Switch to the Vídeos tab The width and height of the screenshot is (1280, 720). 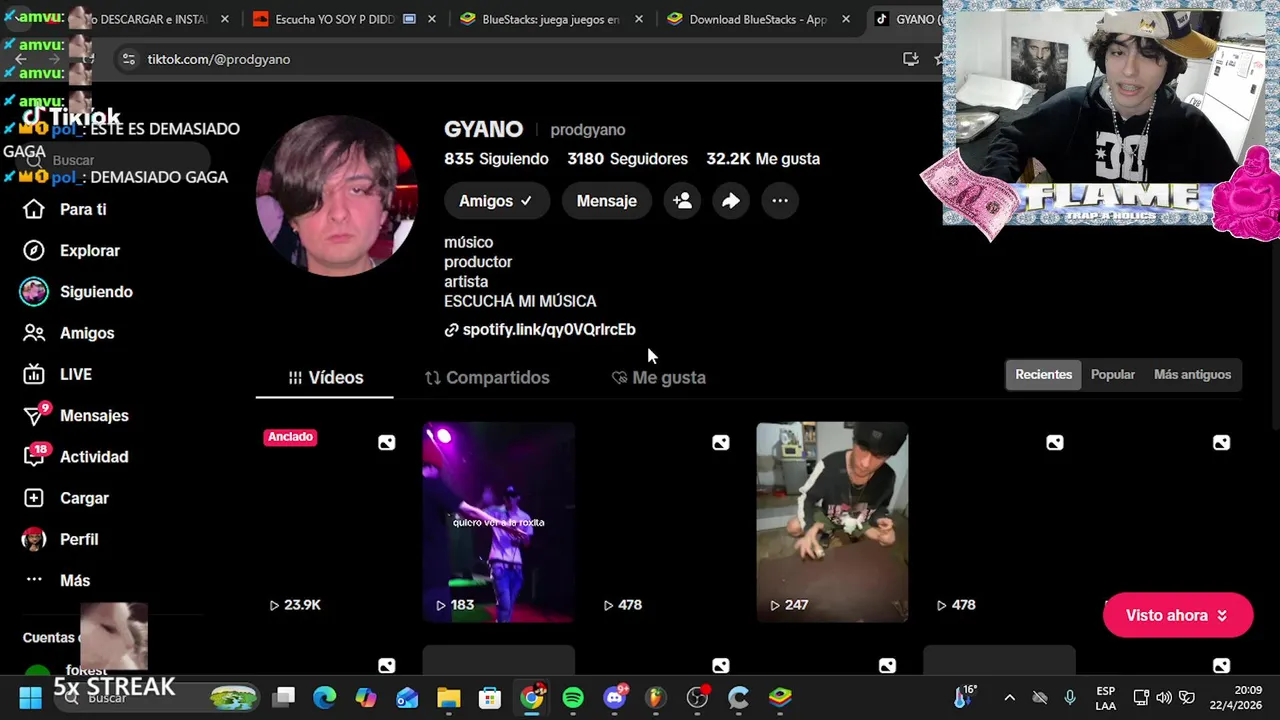pos(325,378)
